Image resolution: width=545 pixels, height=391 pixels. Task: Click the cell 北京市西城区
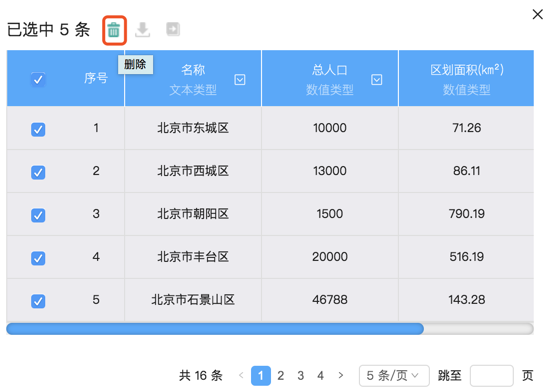(193, 171)
